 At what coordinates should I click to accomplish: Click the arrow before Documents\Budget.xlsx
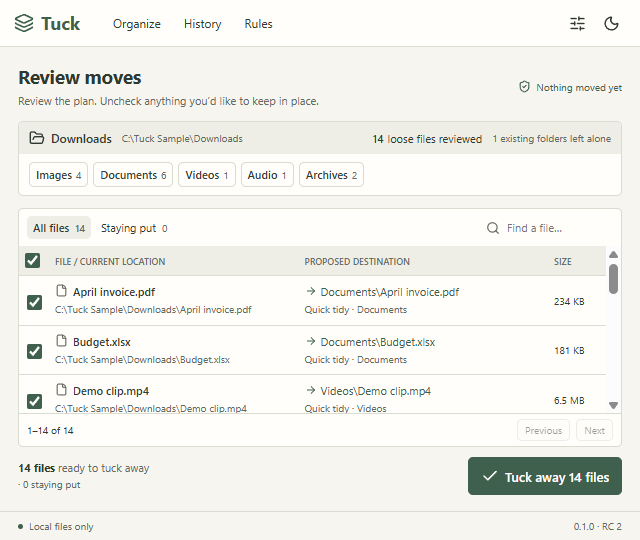pos(311,341)
